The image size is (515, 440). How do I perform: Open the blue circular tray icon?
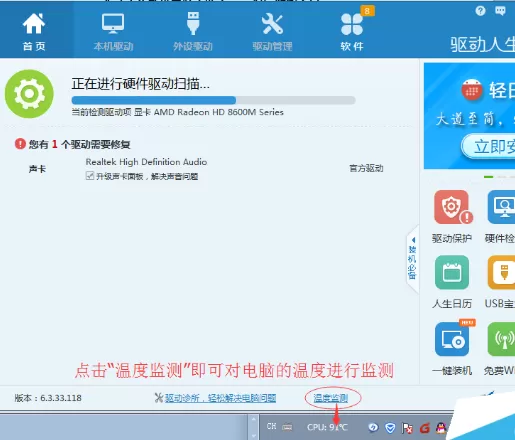[373, 427]
